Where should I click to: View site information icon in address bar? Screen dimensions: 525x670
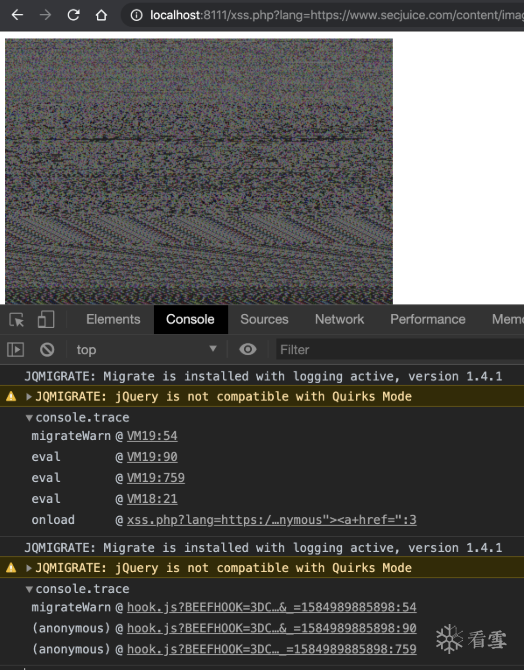[x=136, y=15]
